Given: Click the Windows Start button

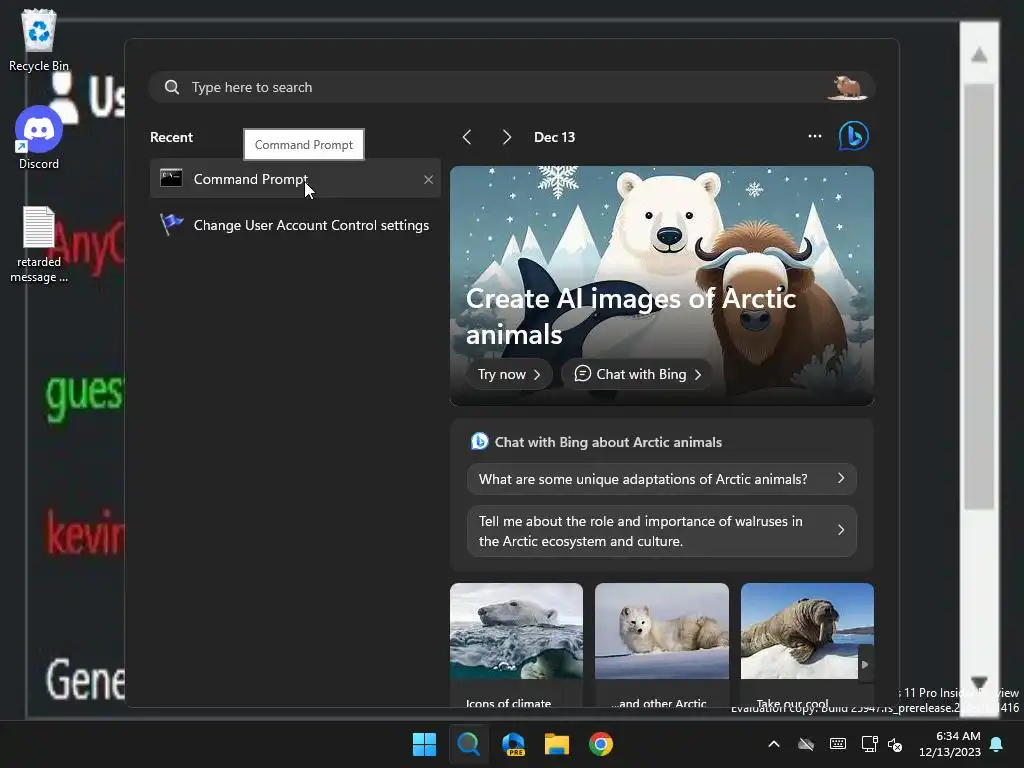Looking at the screenshot, I should (424, 744).
